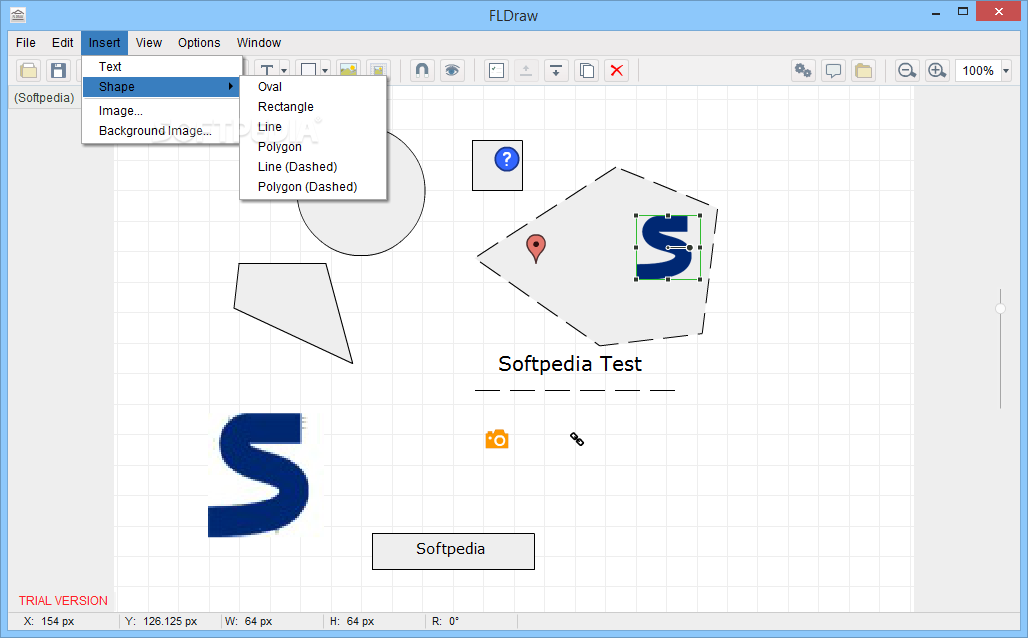Image resolution: width=1028 pixels, height=638 pixels.
Task: Open the Window menu
Action: click(x=259, y=43)
